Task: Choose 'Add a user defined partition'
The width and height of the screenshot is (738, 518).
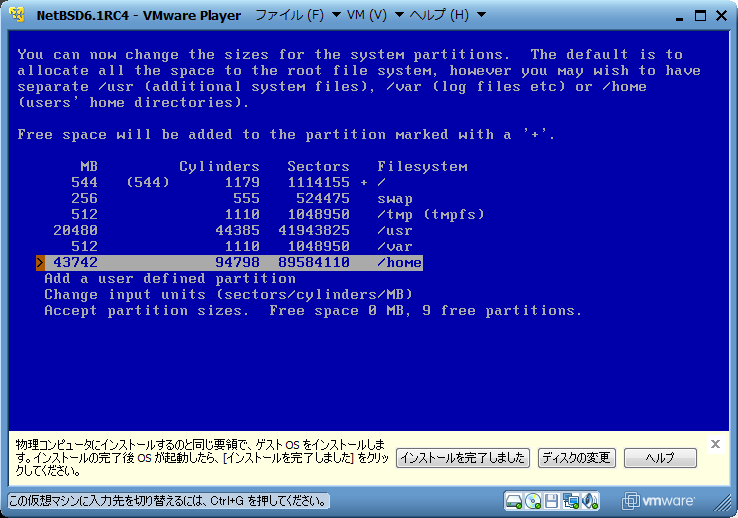Action: [x=170, y=279]
